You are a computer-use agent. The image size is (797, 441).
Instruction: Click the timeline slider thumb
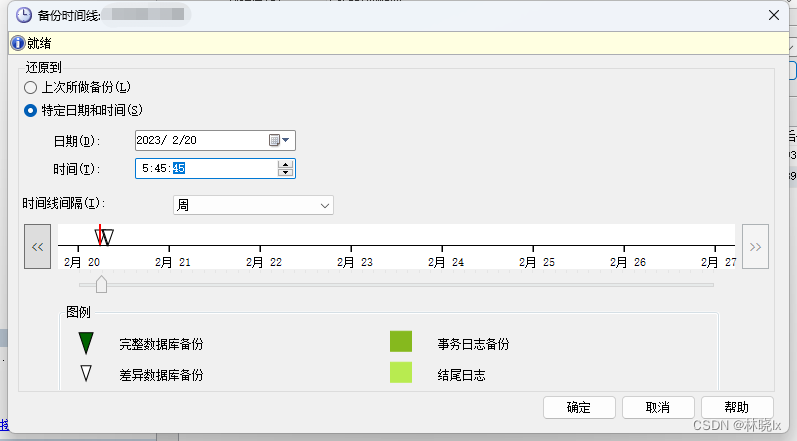click(101, 285)
